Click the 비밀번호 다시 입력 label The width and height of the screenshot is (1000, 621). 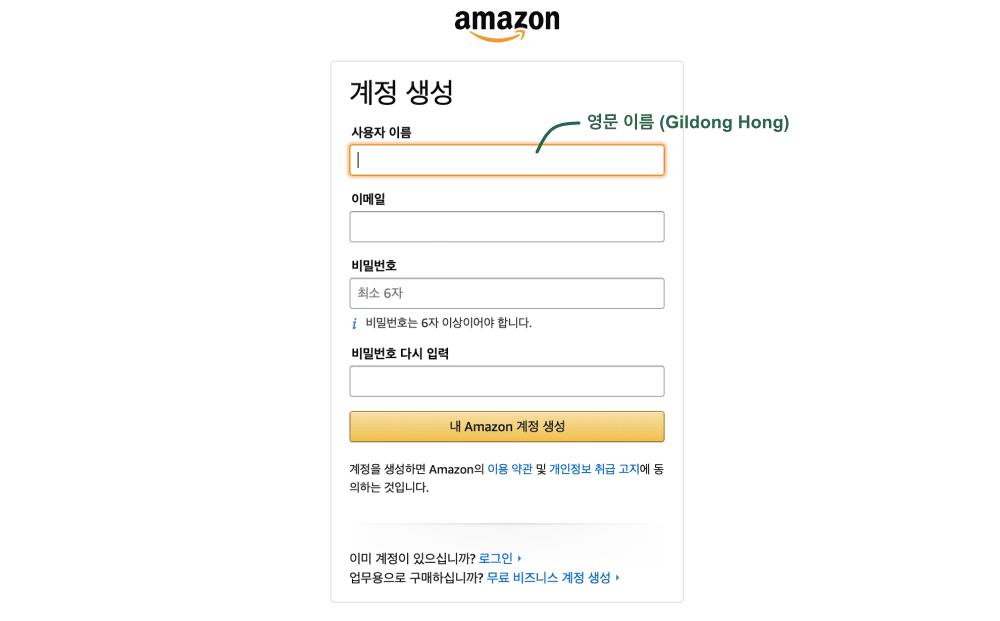coord(400,353)
